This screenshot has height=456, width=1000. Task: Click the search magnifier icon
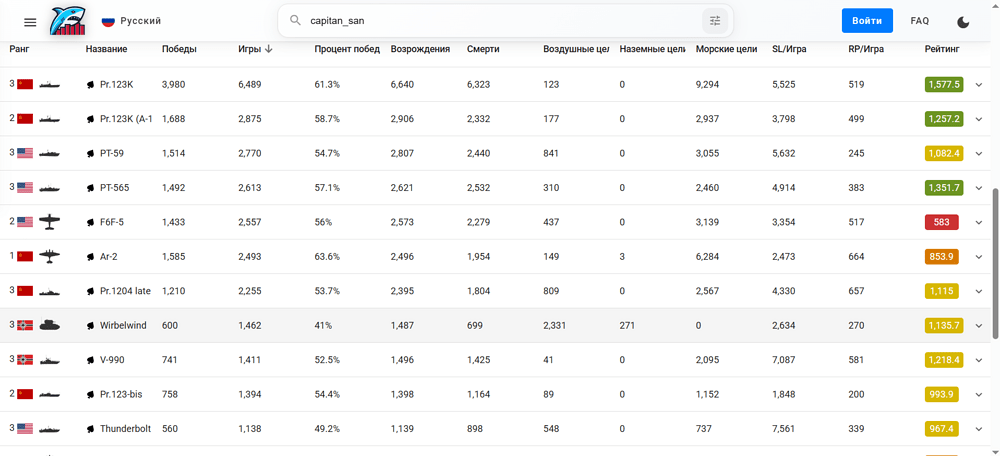tap(295, 20)
